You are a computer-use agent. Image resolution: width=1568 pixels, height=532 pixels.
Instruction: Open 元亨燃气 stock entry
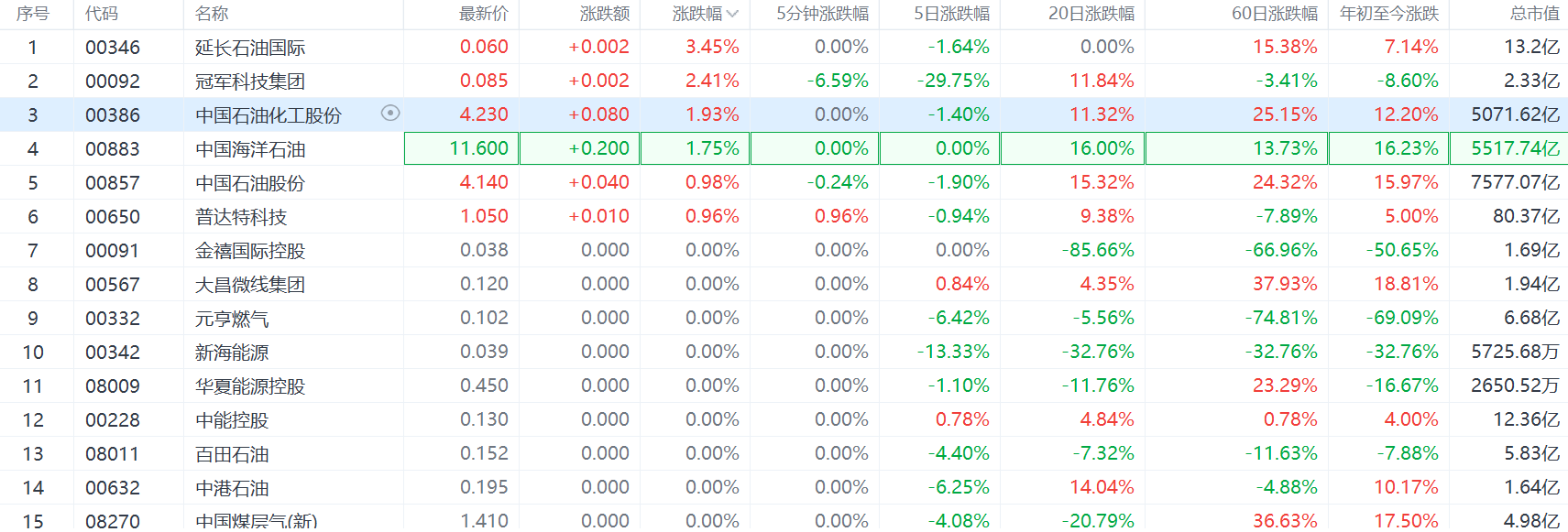232,319
